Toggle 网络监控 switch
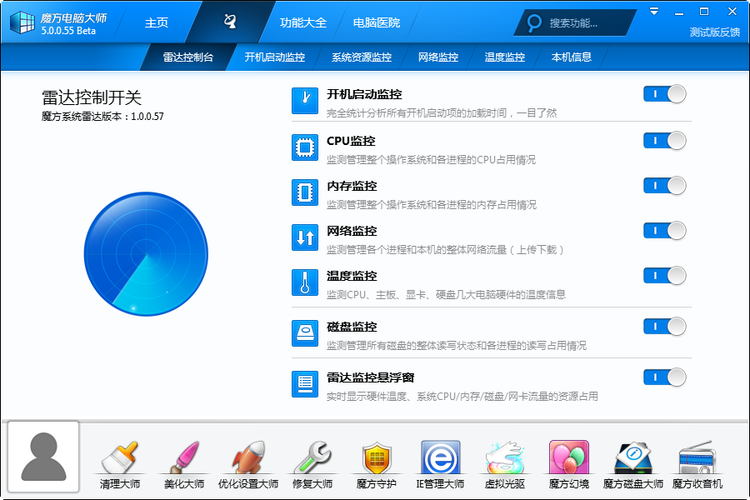Screen dimensions: 750x500 click(x=664, y=231)
